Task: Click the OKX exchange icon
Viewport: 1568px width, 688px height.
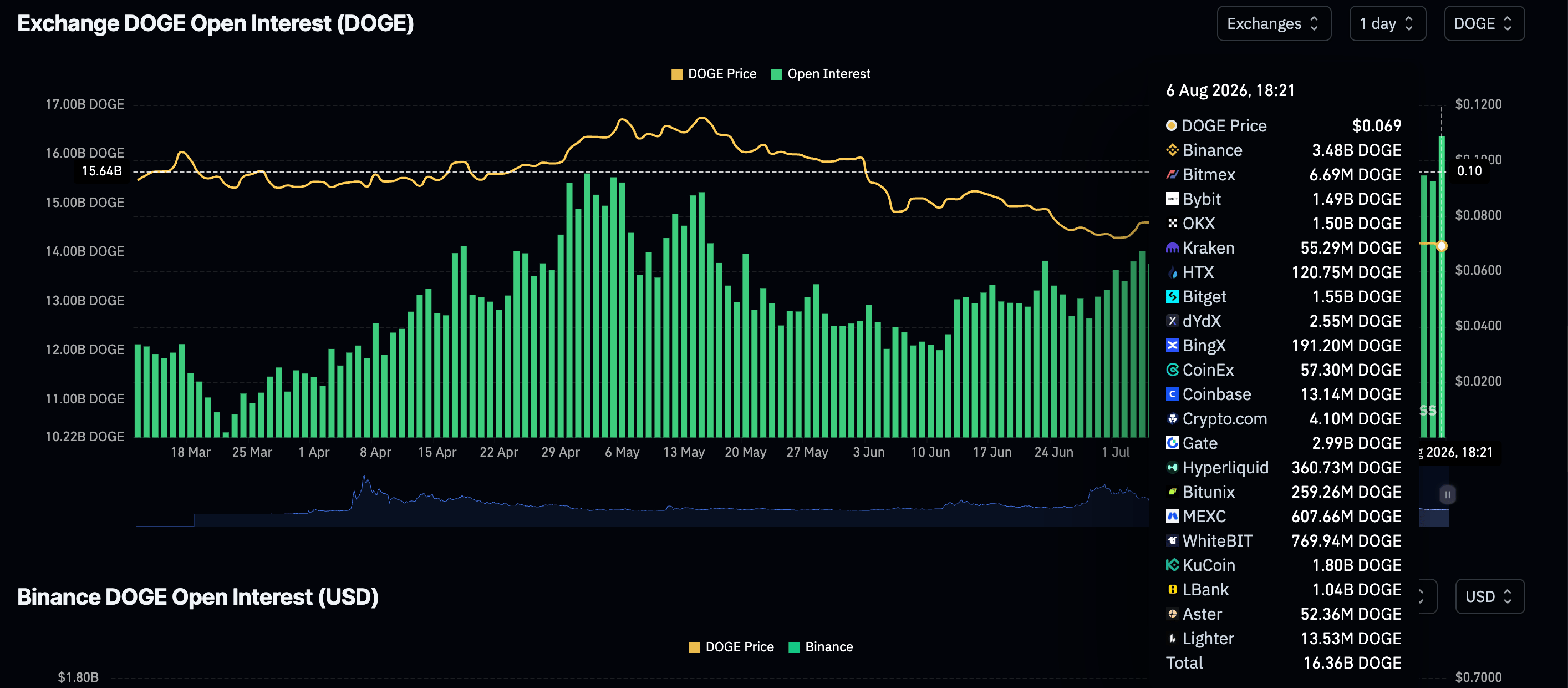Action: click(x=1172, y=223)
